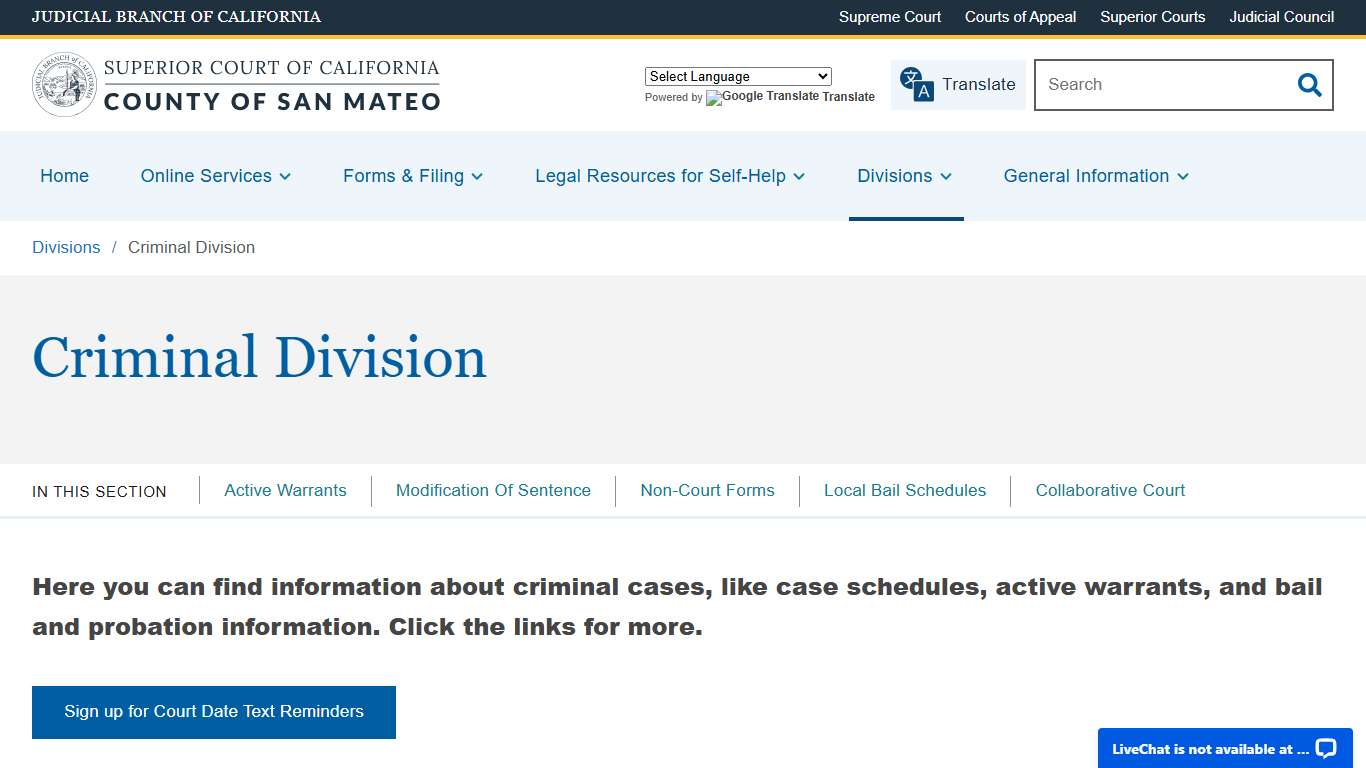Open Legal Resources for Self-Help menu
Image resolution: width=1366 pixels, height=768 pixels.
[x=669, y=176]
